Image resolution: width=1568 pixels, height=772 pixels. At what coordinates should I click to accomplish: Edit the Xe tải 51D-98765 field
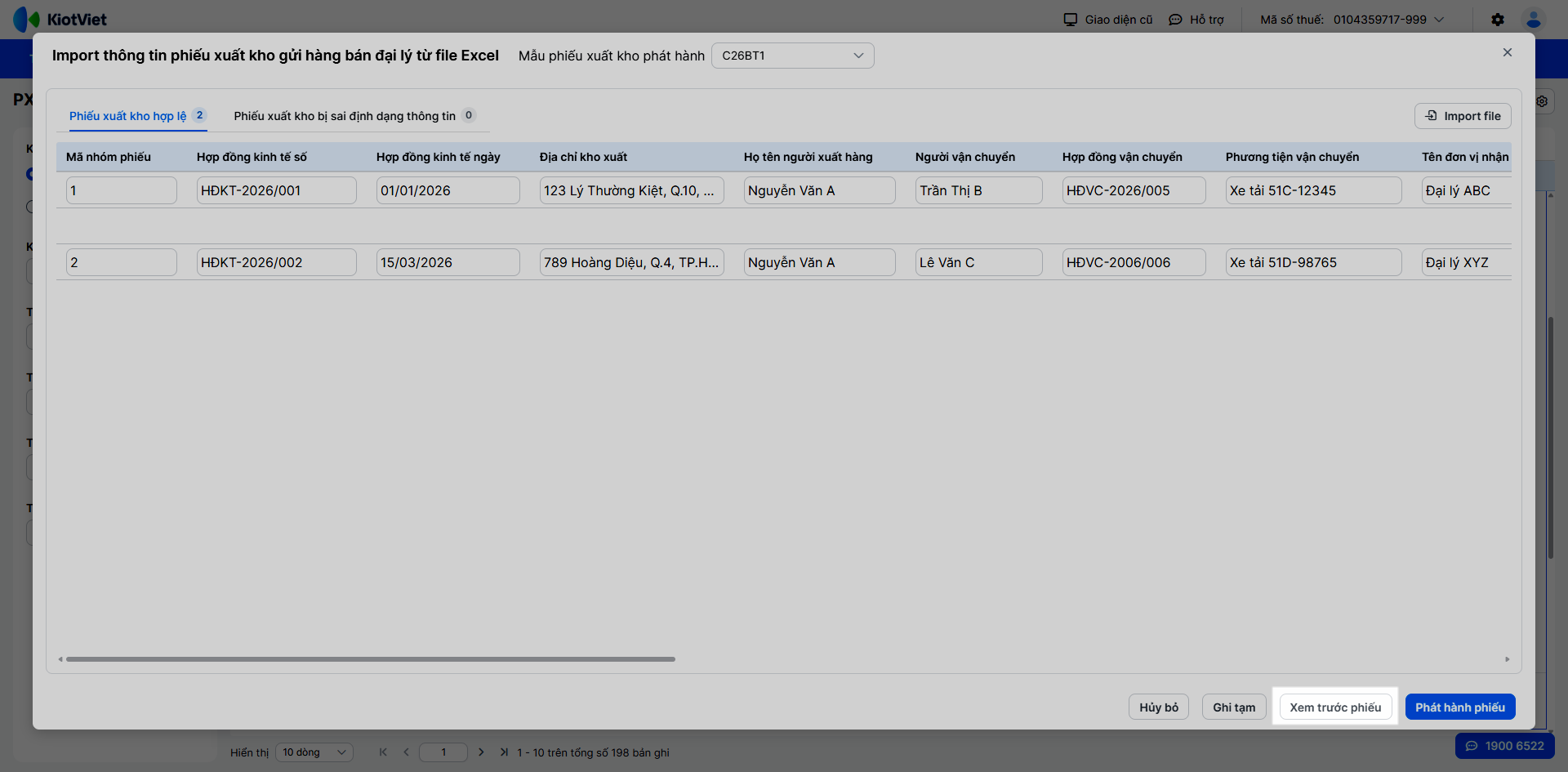1314,262
